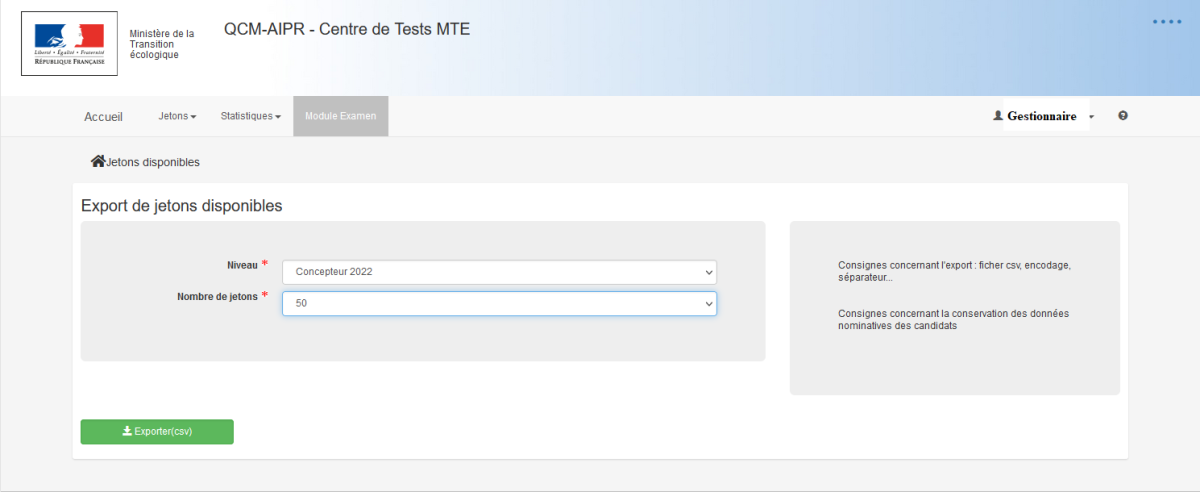Screen dimensions: 1200x492
Task: Click the home icon in the breadcrumb
Action: tap(98, 161)
